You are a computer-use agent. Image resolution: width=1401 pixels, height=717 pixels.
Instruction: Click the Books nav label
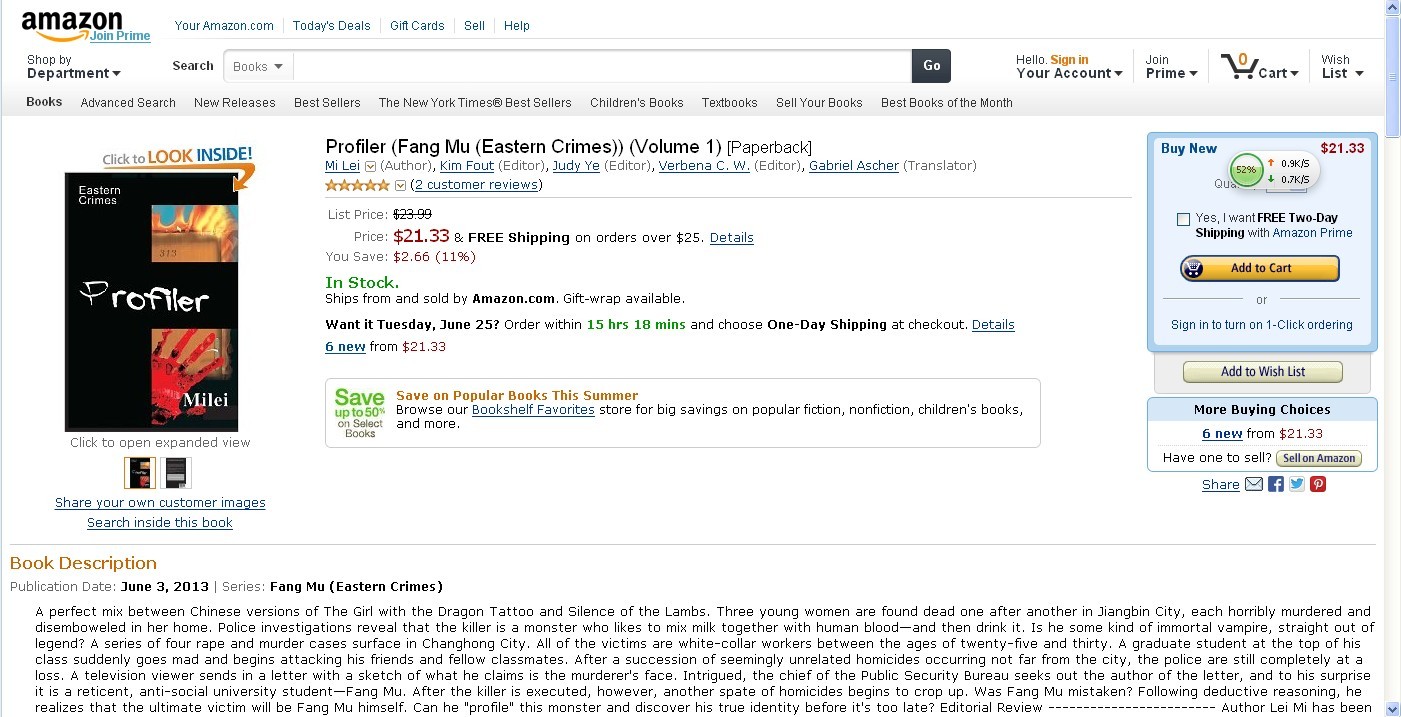44,102
